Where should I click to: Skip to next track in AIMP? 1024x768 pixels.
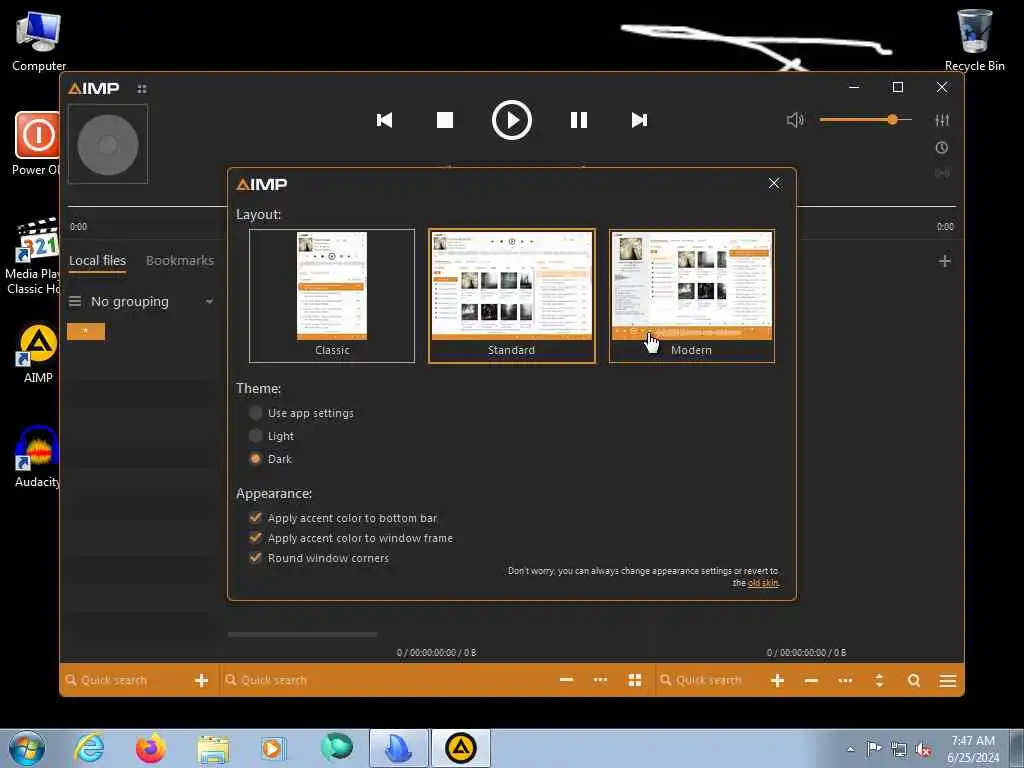(639, 120)
